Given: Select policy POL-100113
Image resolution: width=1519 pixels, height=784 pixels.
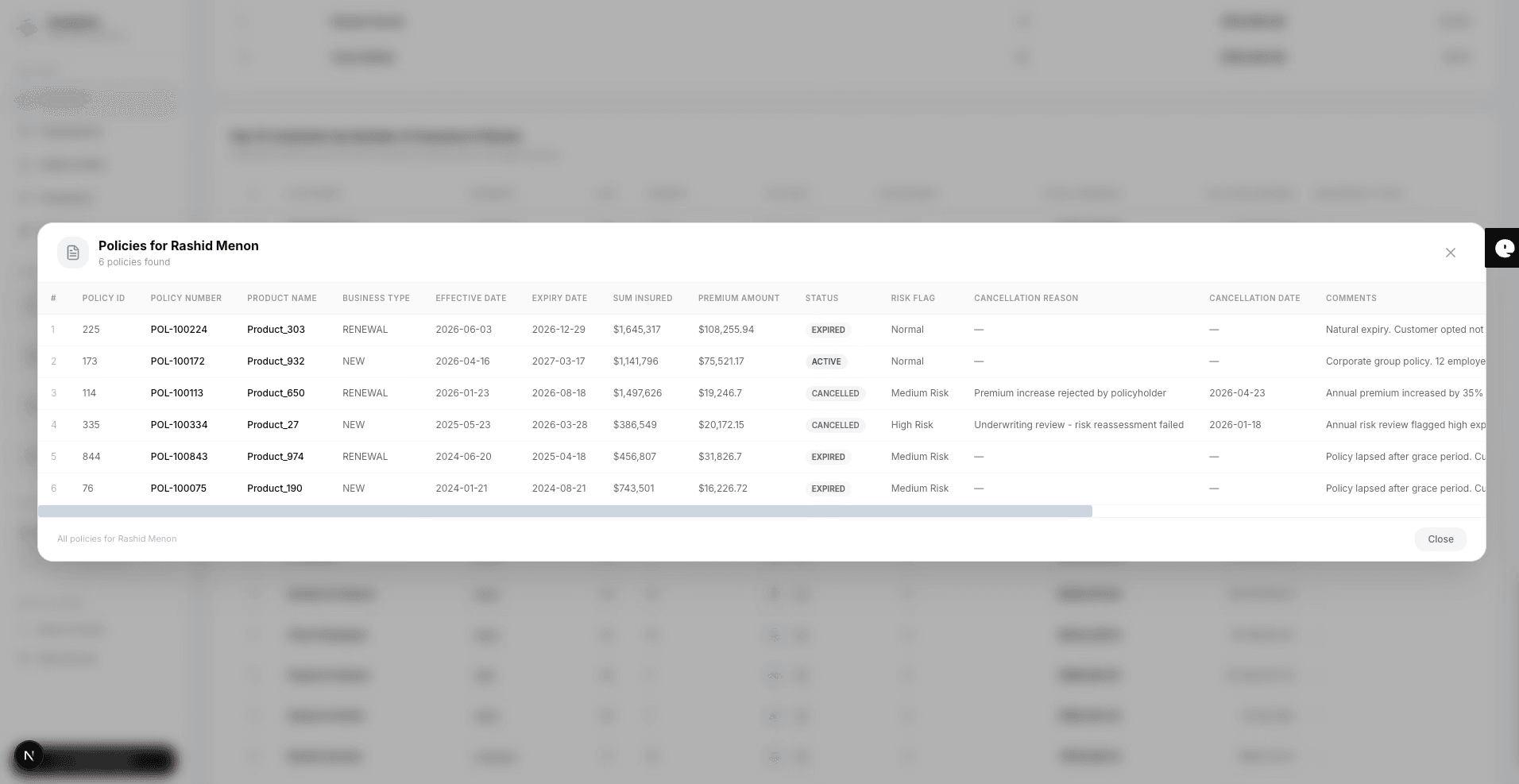Looking at the screenshot, I should click(177, 392).
